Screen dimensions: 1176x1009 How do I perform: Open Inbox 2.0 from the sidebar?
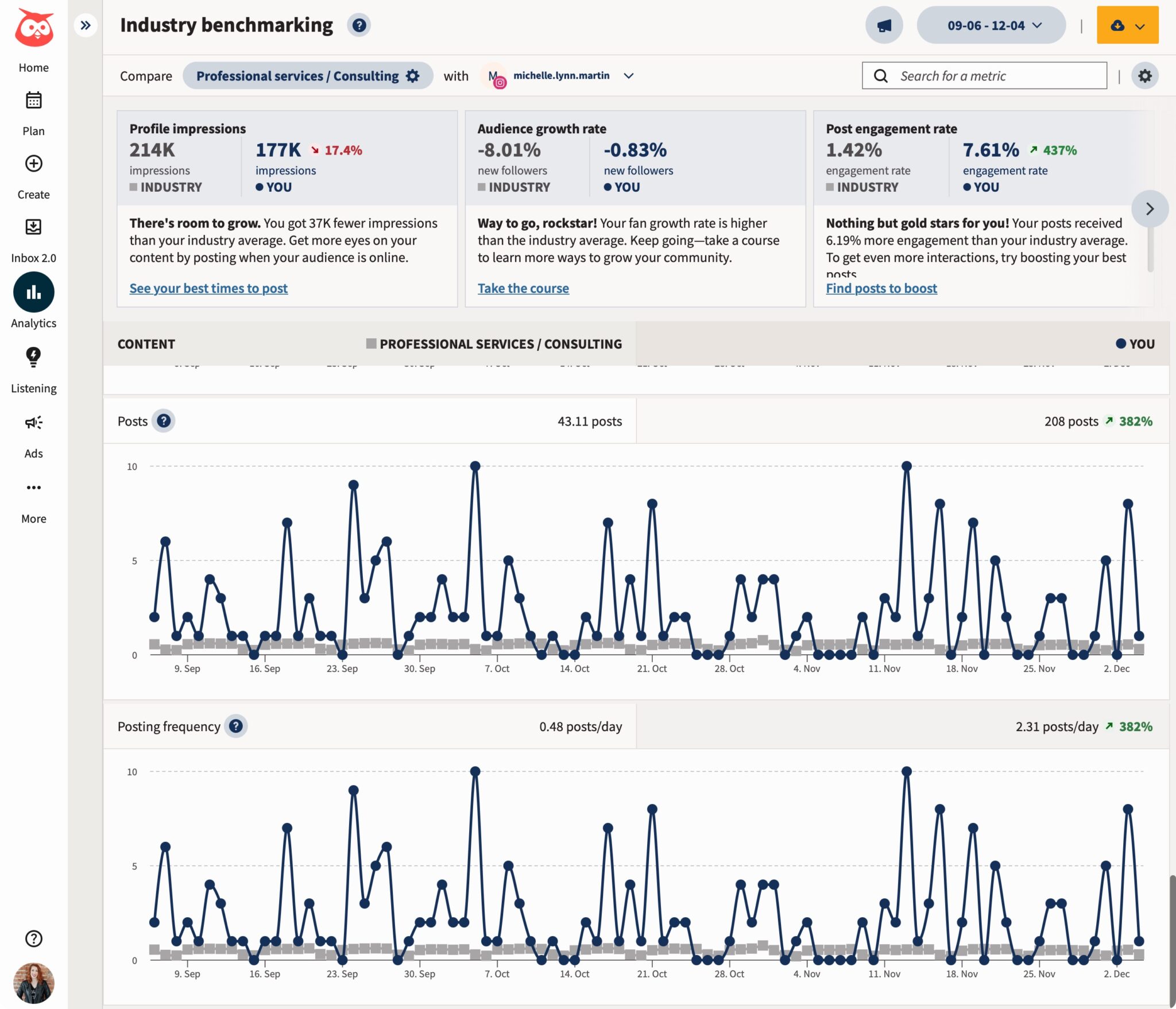click(33, 227)
